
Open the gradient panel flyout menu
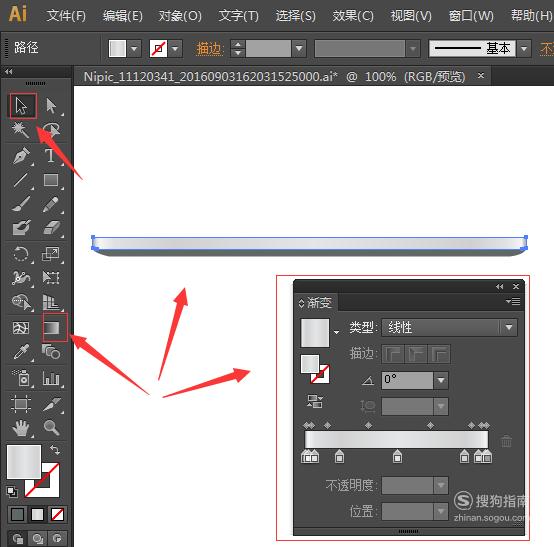pyautogui.click(x=513, y=301)
